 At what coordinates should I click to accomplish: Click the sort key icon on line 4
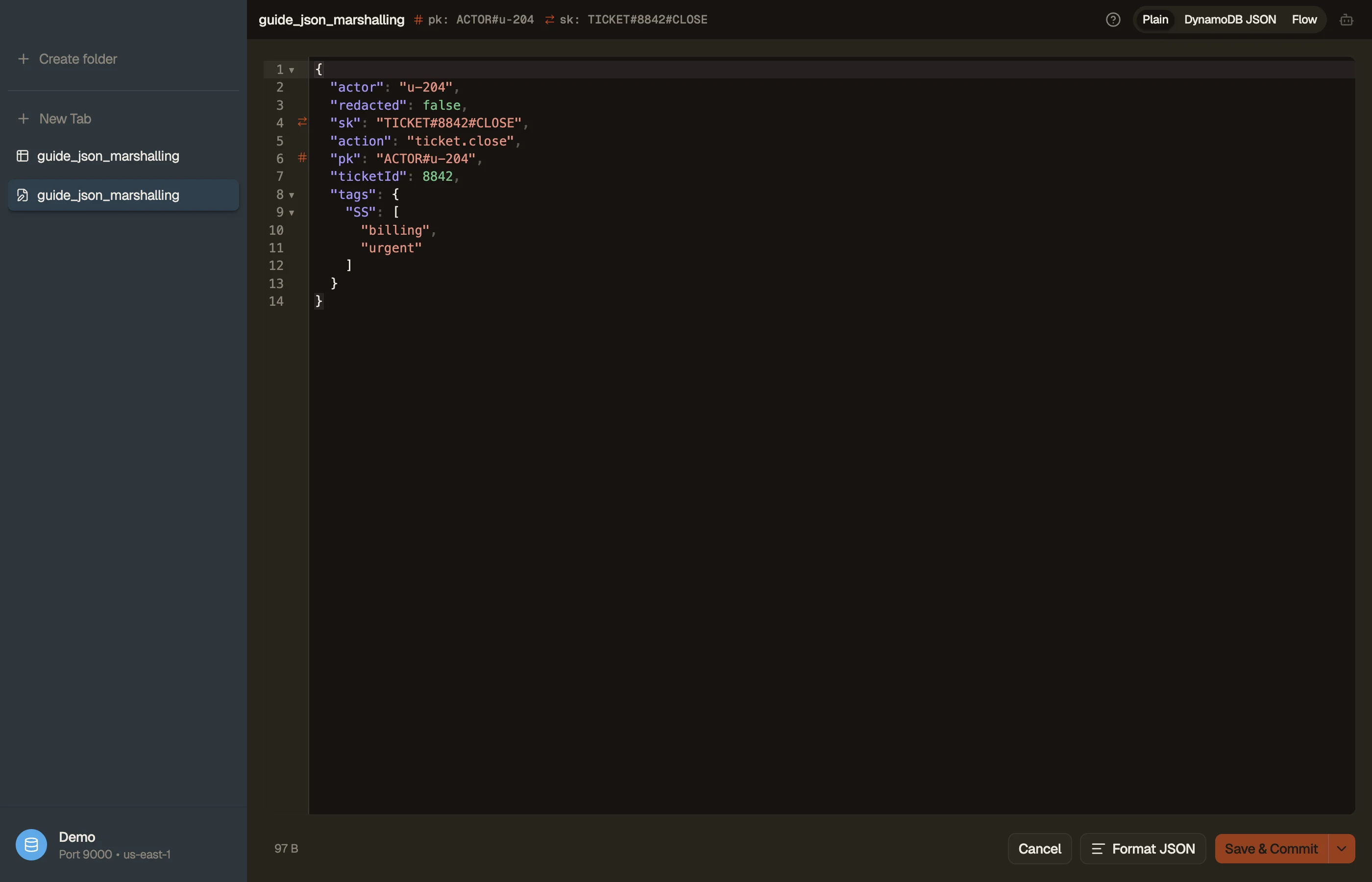tap(302, 122)
